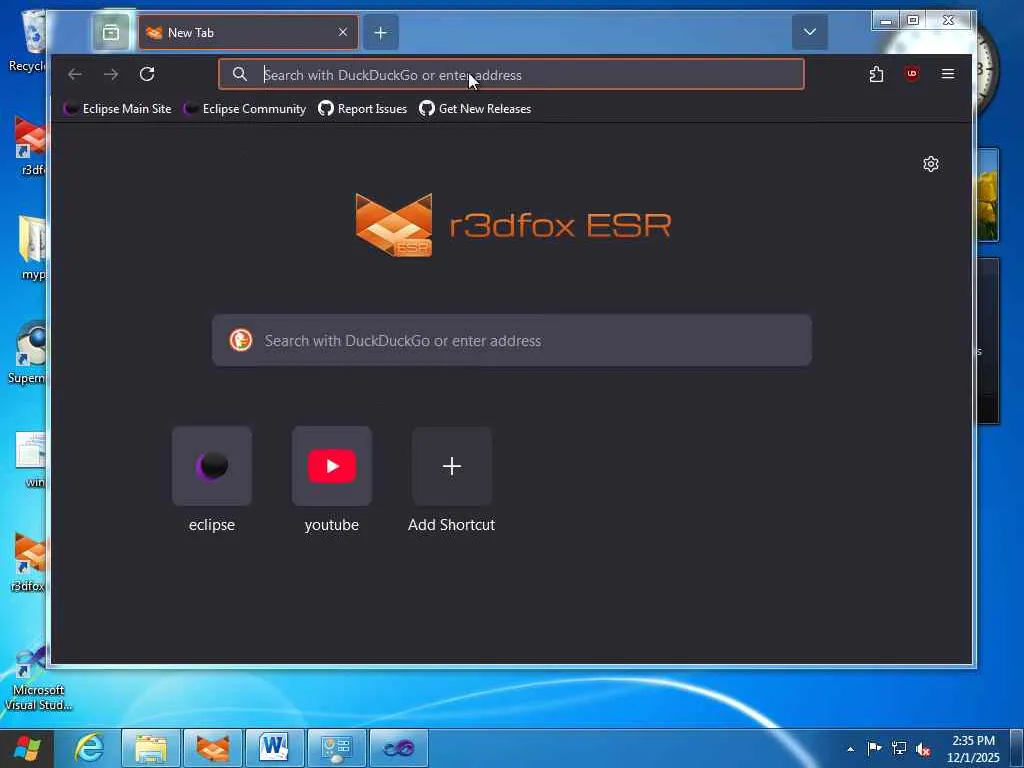Screen dimensions: 1024x768
Task: Open File Explorer from taskbar
Action: [x=151, y=748]
